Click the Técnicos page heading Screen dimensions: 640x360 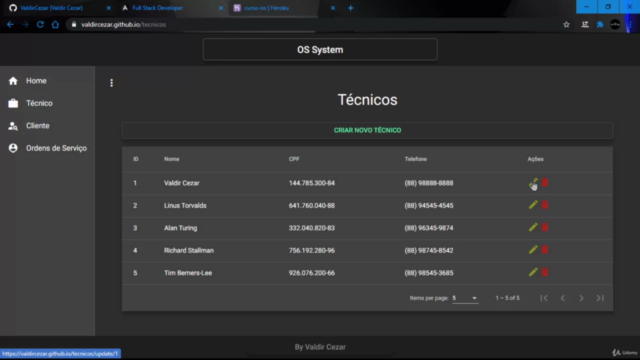point(367,100)
